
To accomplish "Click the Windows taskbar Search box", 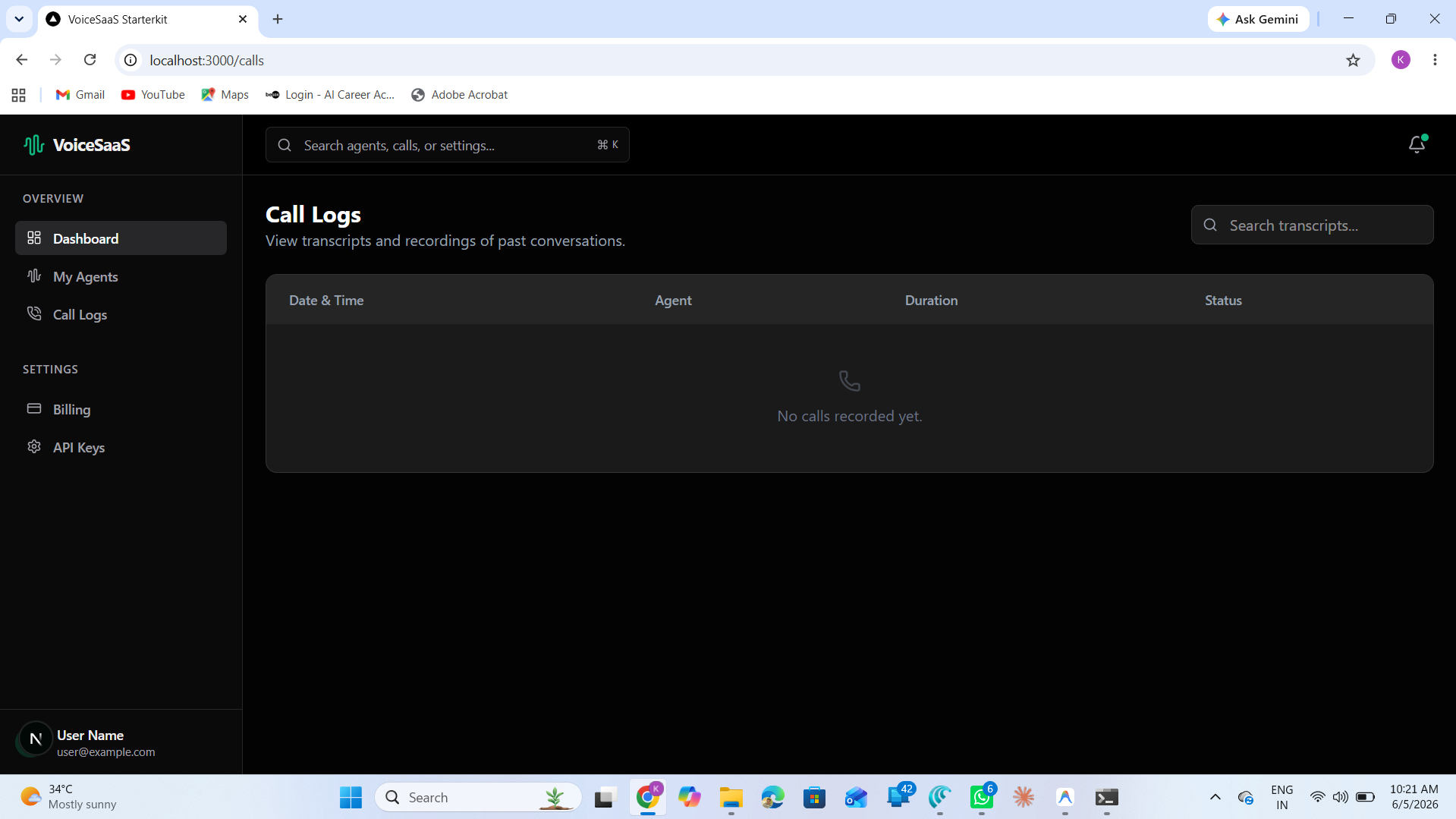I will [x=478, y=798].
